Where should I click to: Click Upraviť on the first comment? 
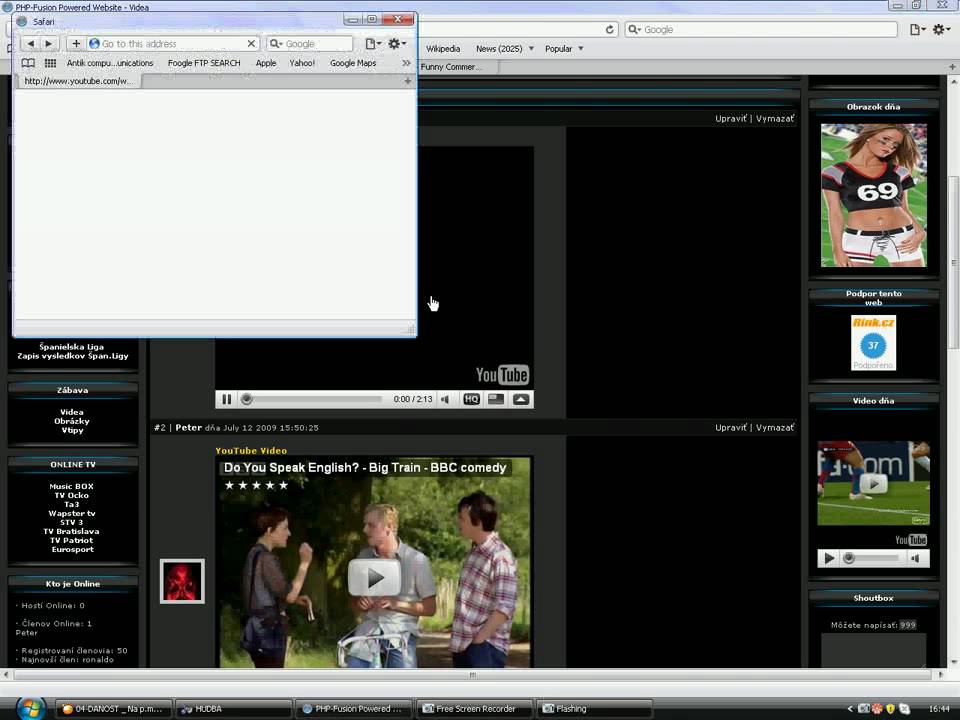point(731,119)
